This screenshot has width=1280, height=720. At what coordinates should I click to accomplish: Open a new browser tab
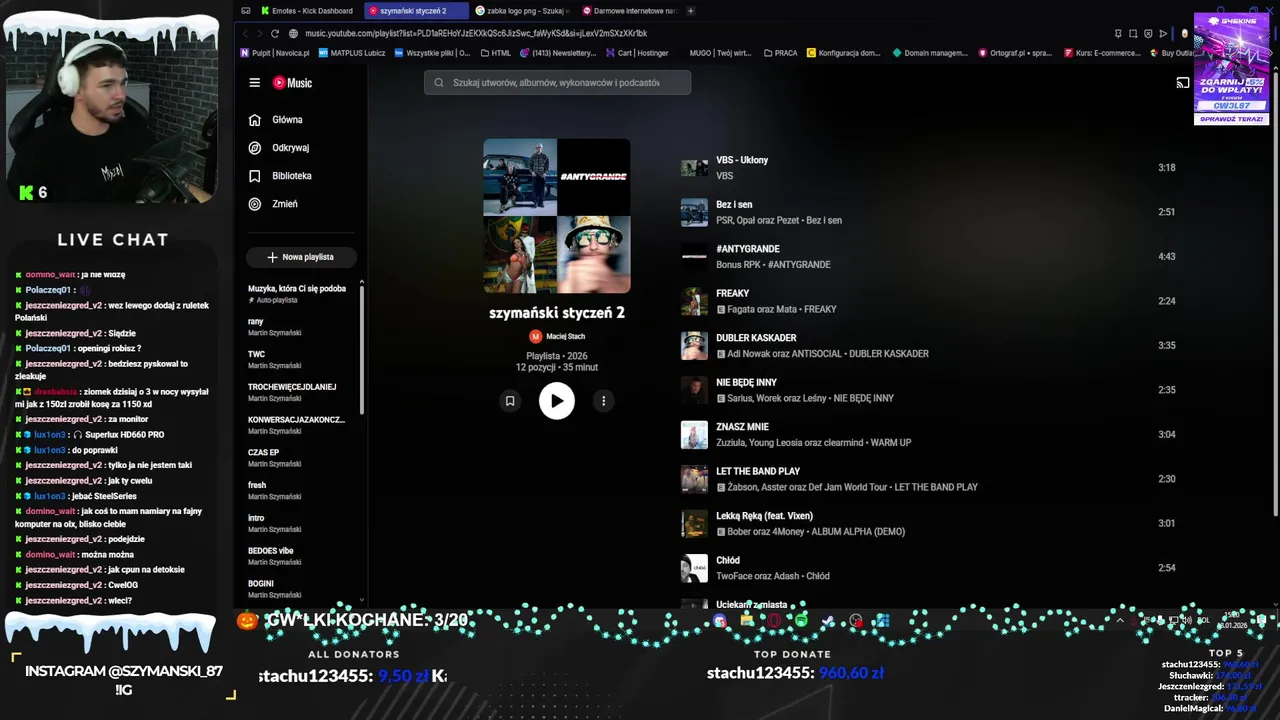pos(690,11)
